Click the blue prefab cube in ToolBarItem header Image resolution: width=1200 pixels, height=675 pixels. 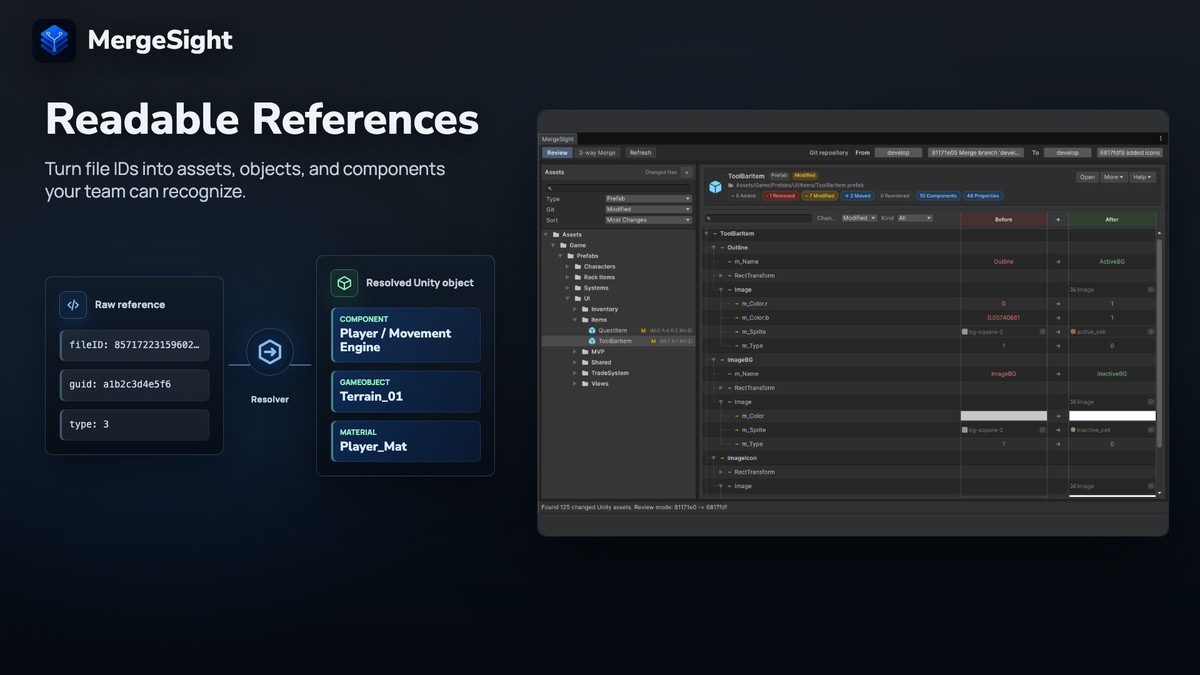tap(715, 187)
